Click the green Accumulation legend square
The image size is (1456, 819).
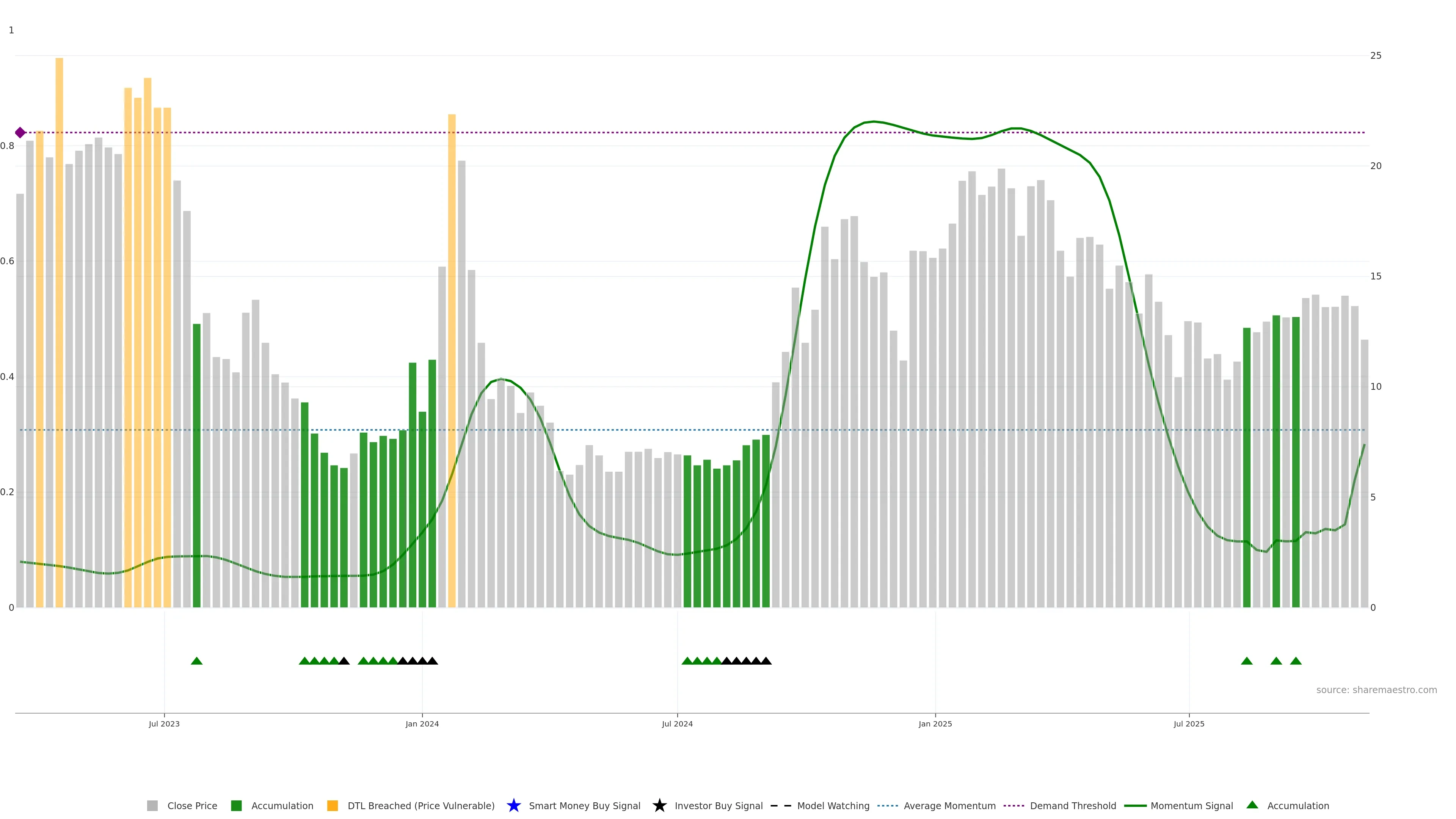(236, 805)
